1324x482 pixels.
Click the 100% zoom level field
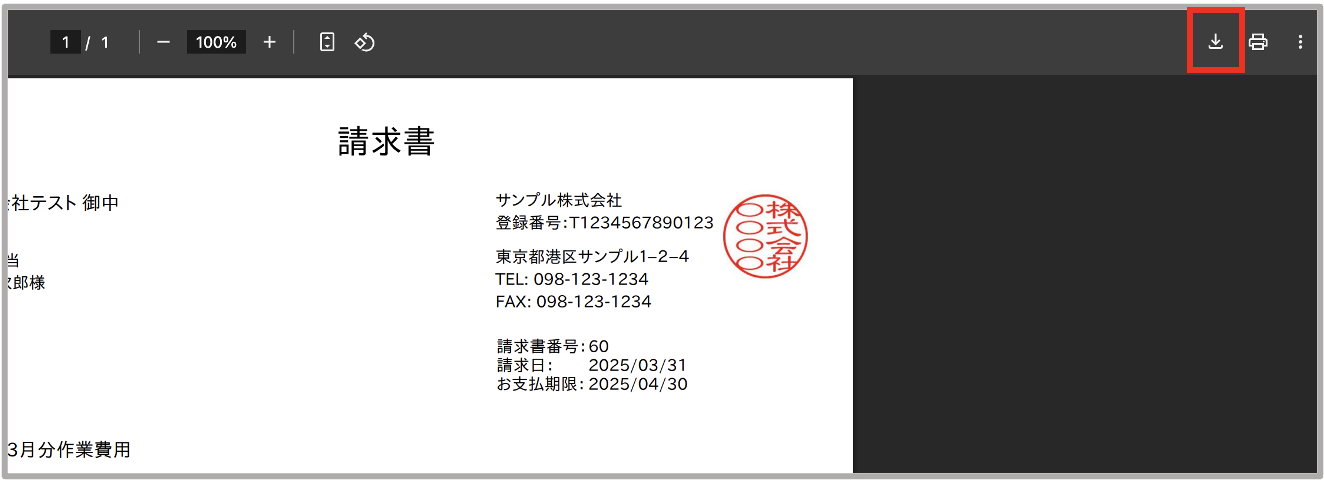[x=216, y=42]
